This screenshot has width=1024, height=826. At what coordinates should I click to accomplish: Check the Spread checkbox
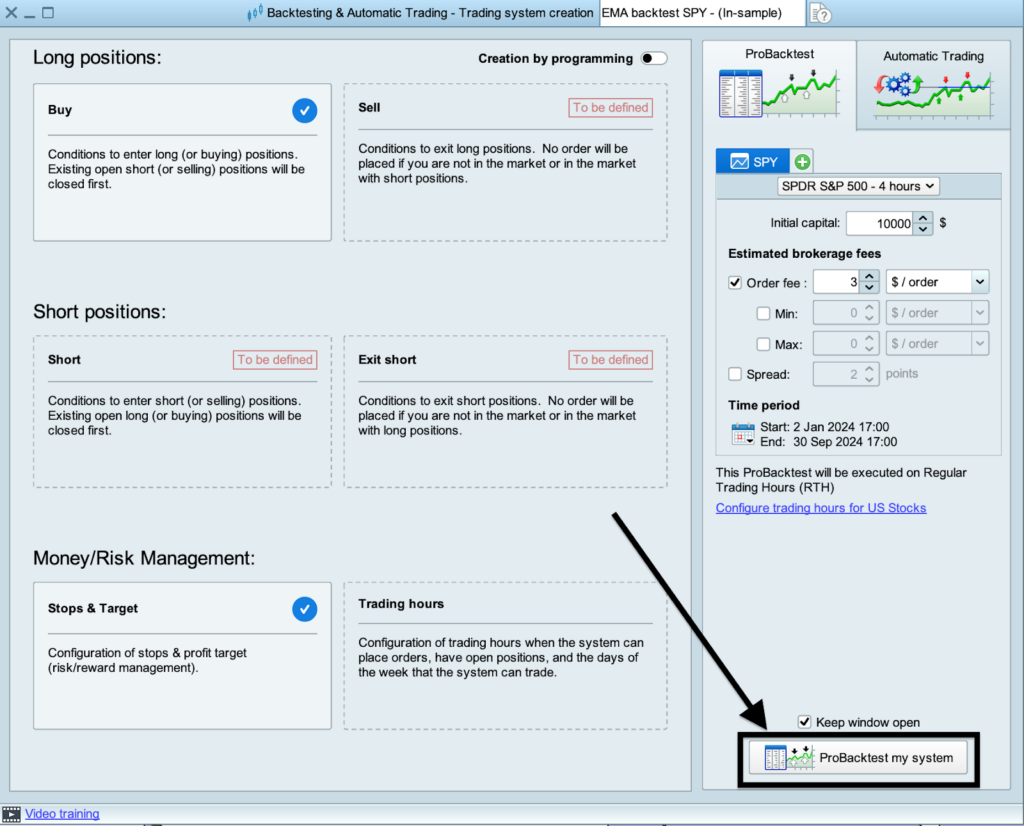click(x=734, y=375)
